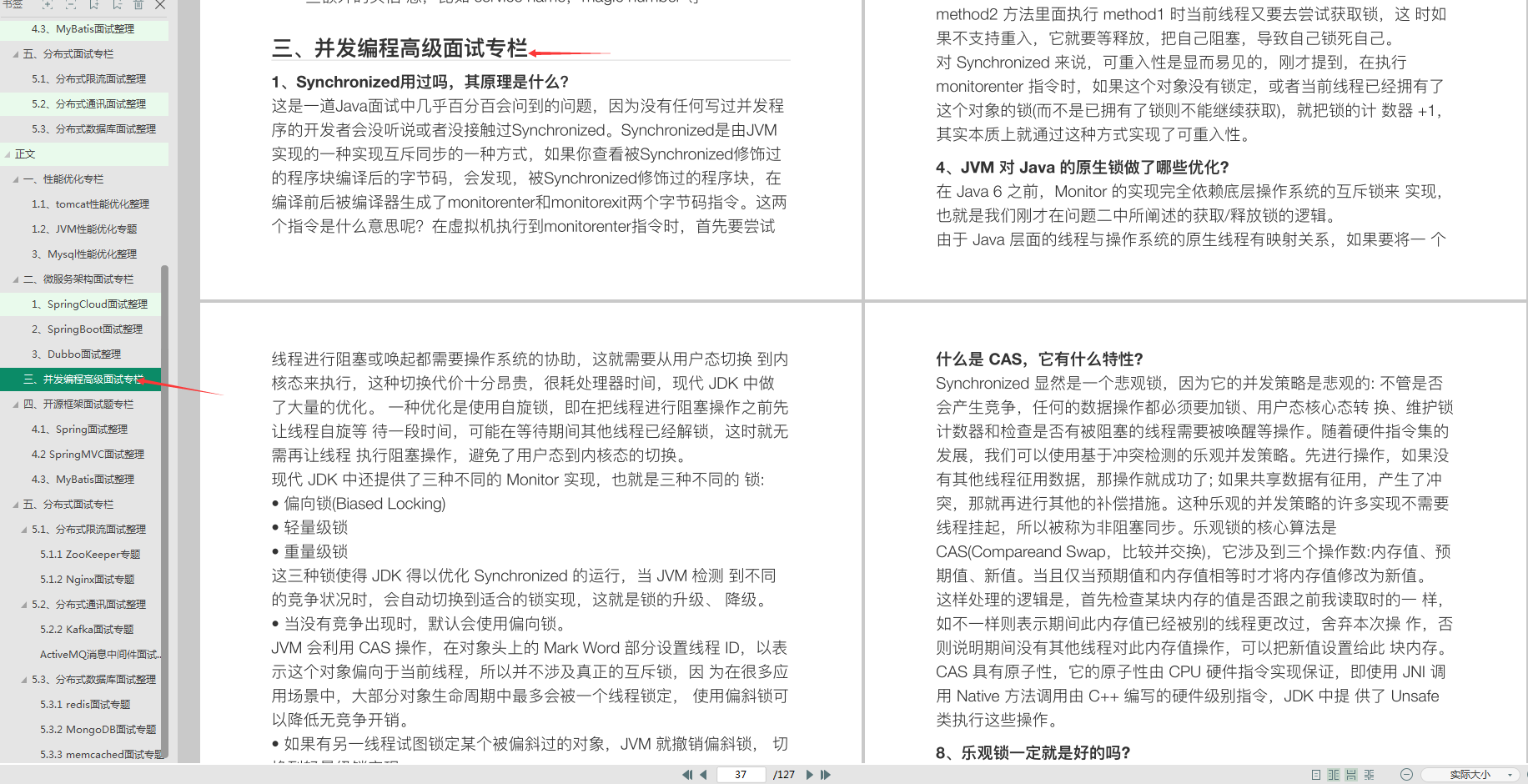Go to 3、Dubbo面试整理 bookmark
Viewport: 1528px width, 784px height.
(x=76, y=354)
